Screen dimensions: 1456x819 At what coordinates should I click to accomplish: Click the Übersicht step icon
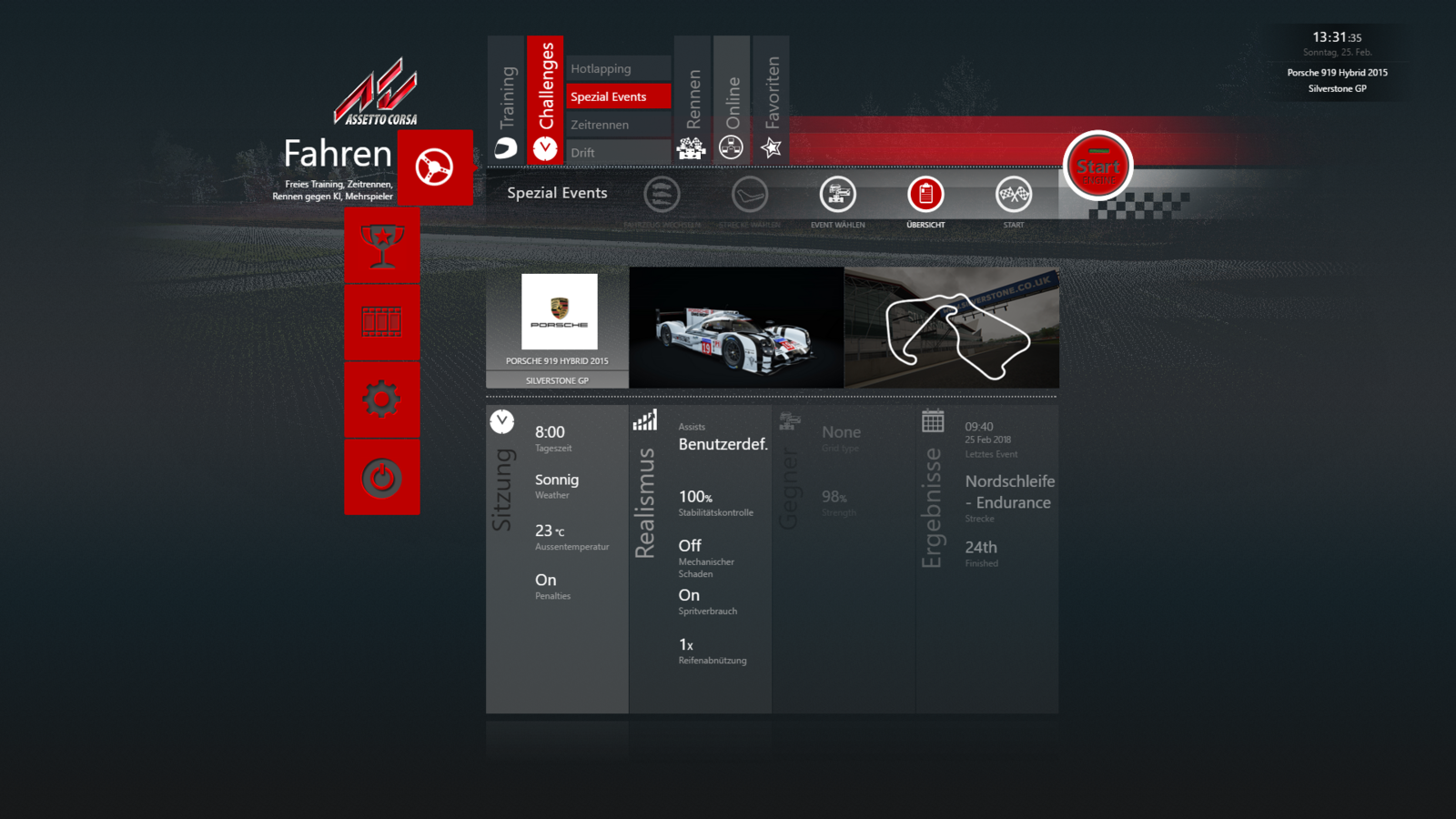point(925,194)
